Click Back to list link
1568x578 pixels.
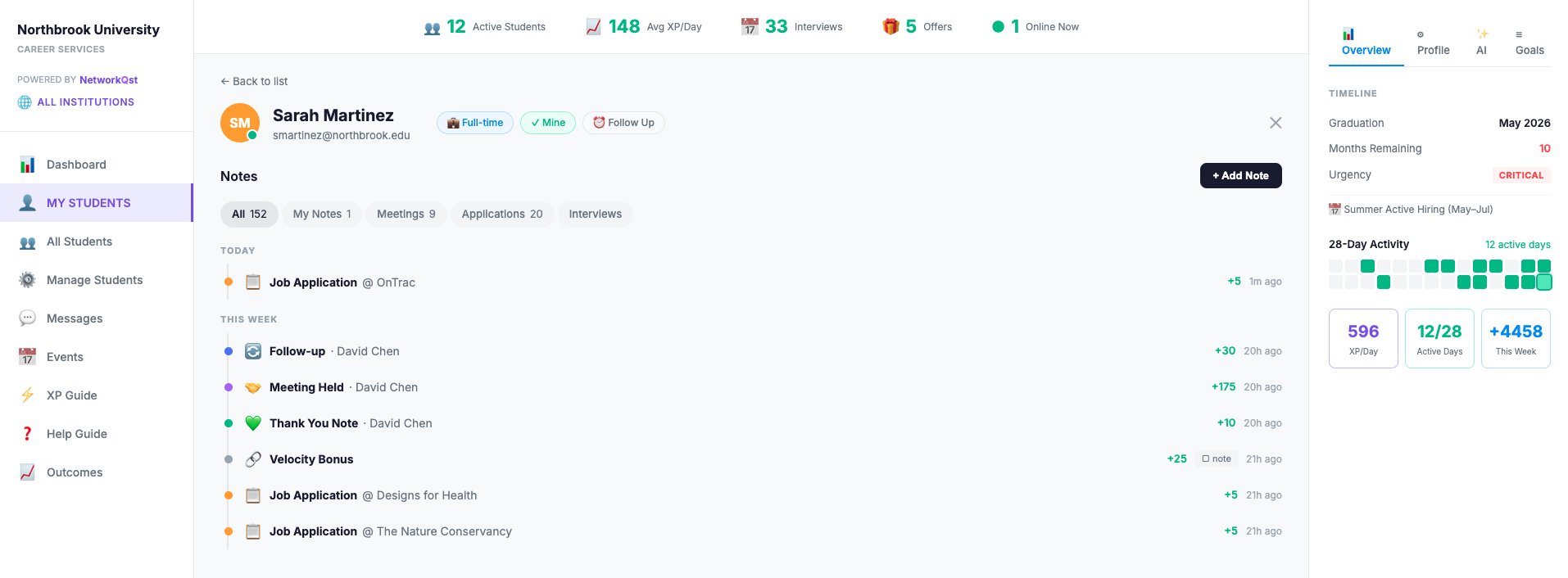[x=254, y=81]
